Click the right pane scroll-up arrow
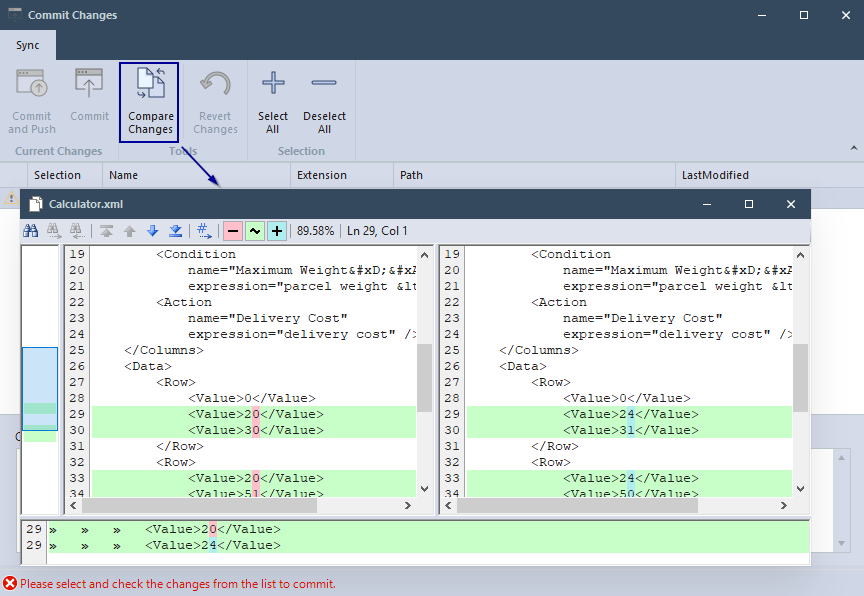864x596 pixels. pyautogui.click(x=800, y=255)
